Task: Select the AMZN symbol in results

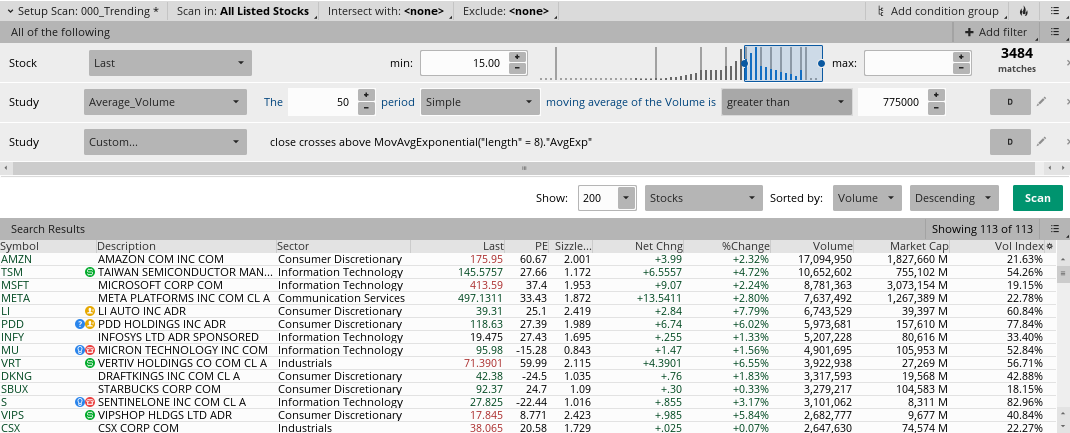Action: pyautogui.click(x=16, y=259)
